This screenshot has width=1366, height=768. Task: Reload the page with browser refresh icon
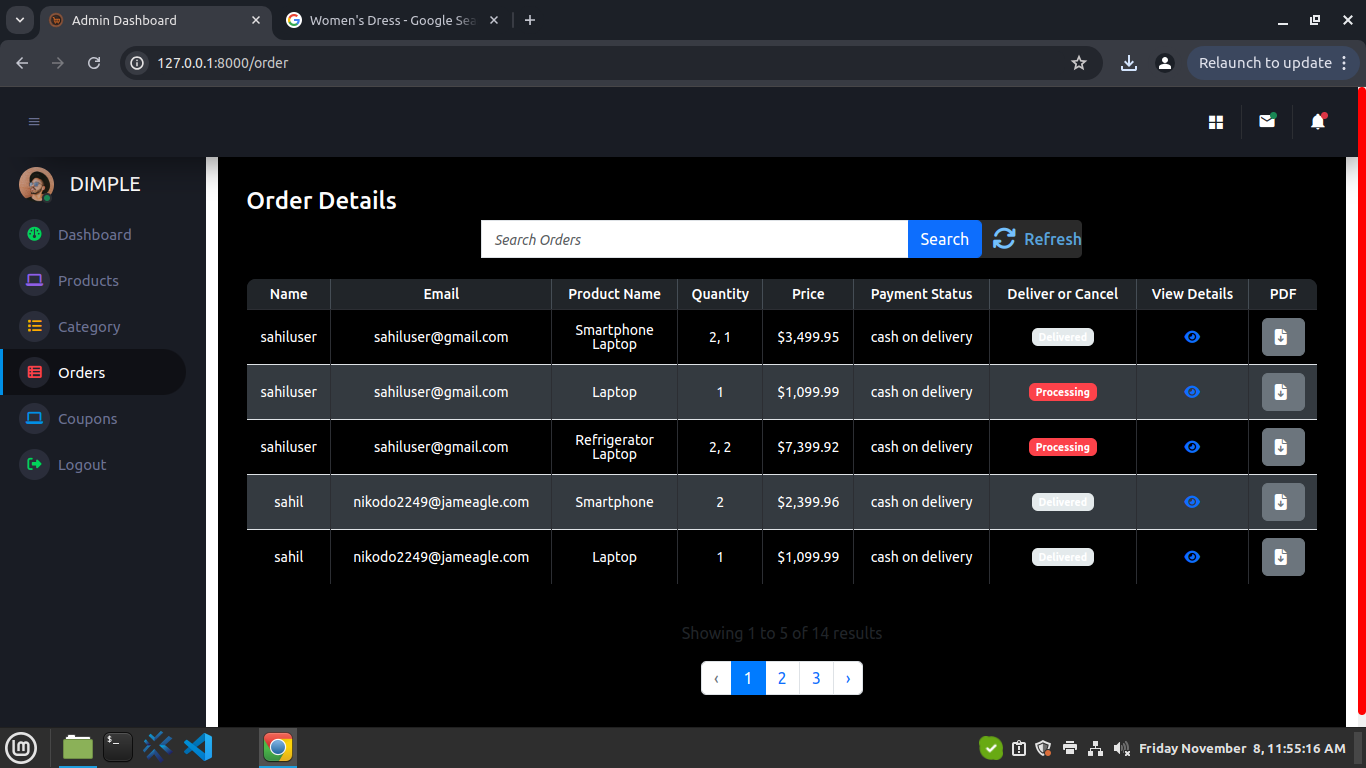(x=94, y=63)
